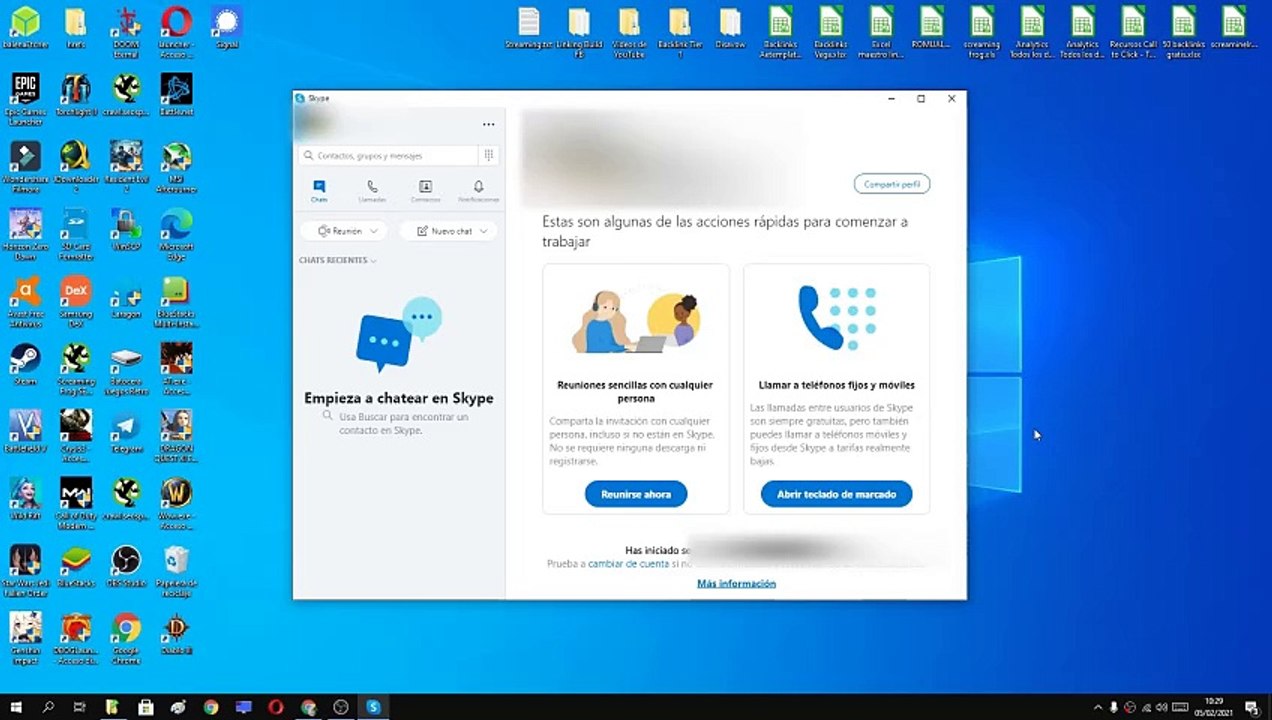Click the Skype icon in the taskbar
The height and width of the screenshot is (720, 1272).
373,707
